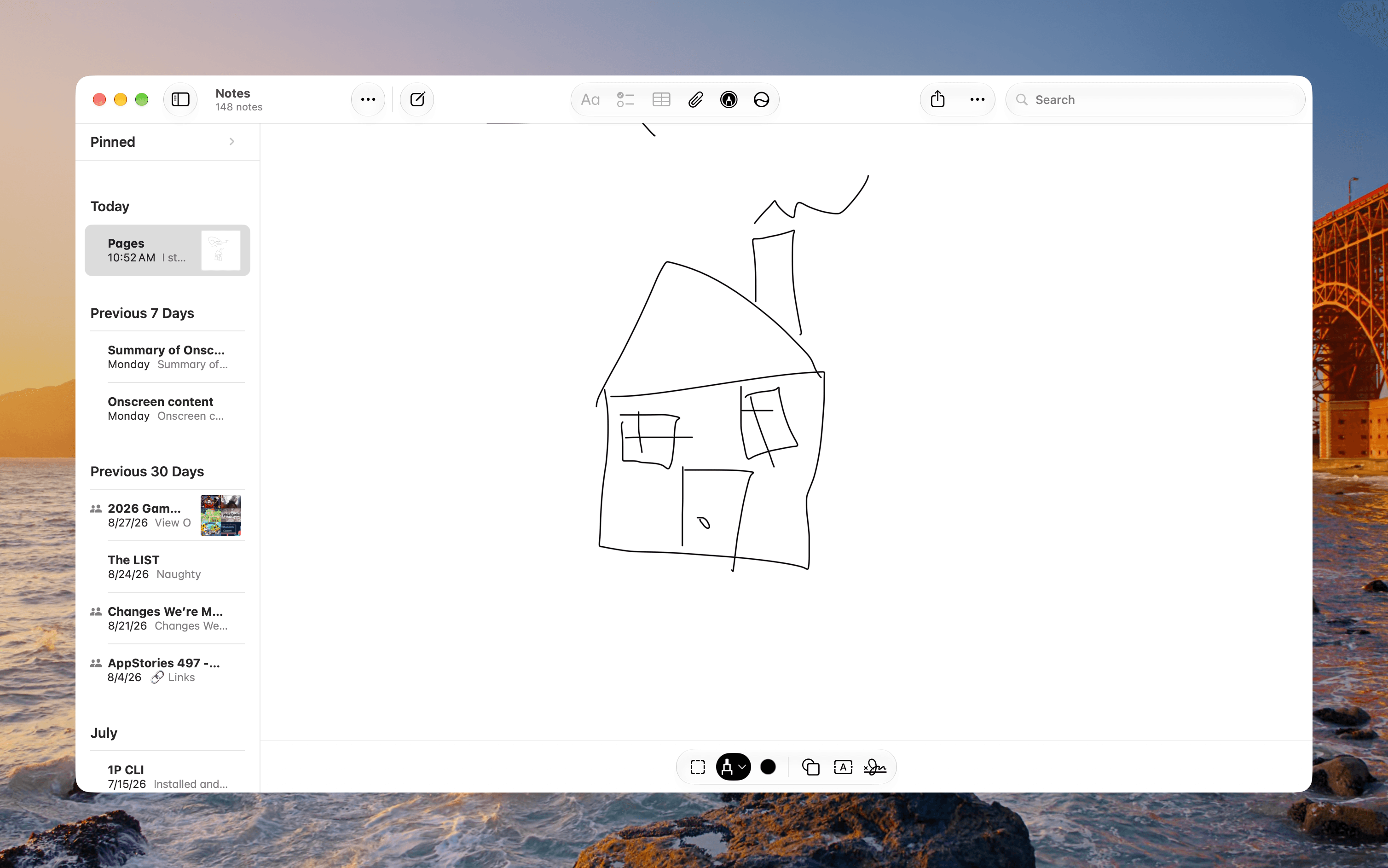The height and width of the screenshot is (868, 1388).
Task: Toggle the markup pen tool in toolbar
Action: point(729,100)
